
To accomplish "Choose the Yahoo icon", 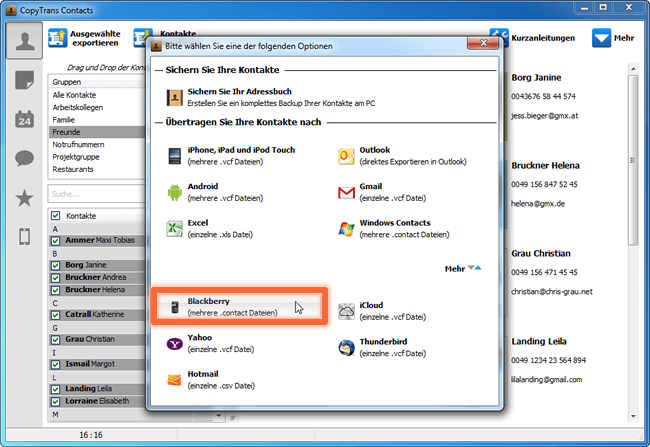I will coord(175,344).
